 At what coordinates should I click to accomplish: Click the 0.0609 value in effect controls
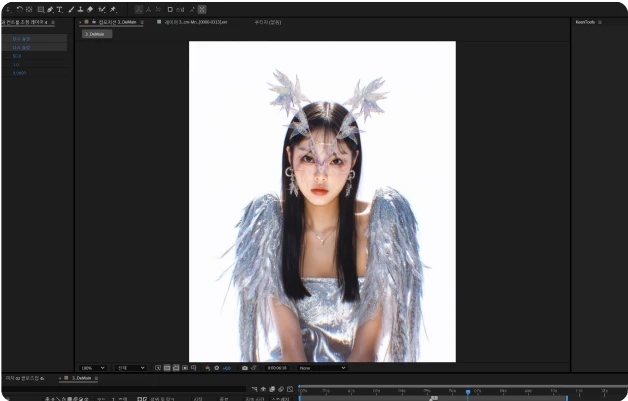[19, 73]
